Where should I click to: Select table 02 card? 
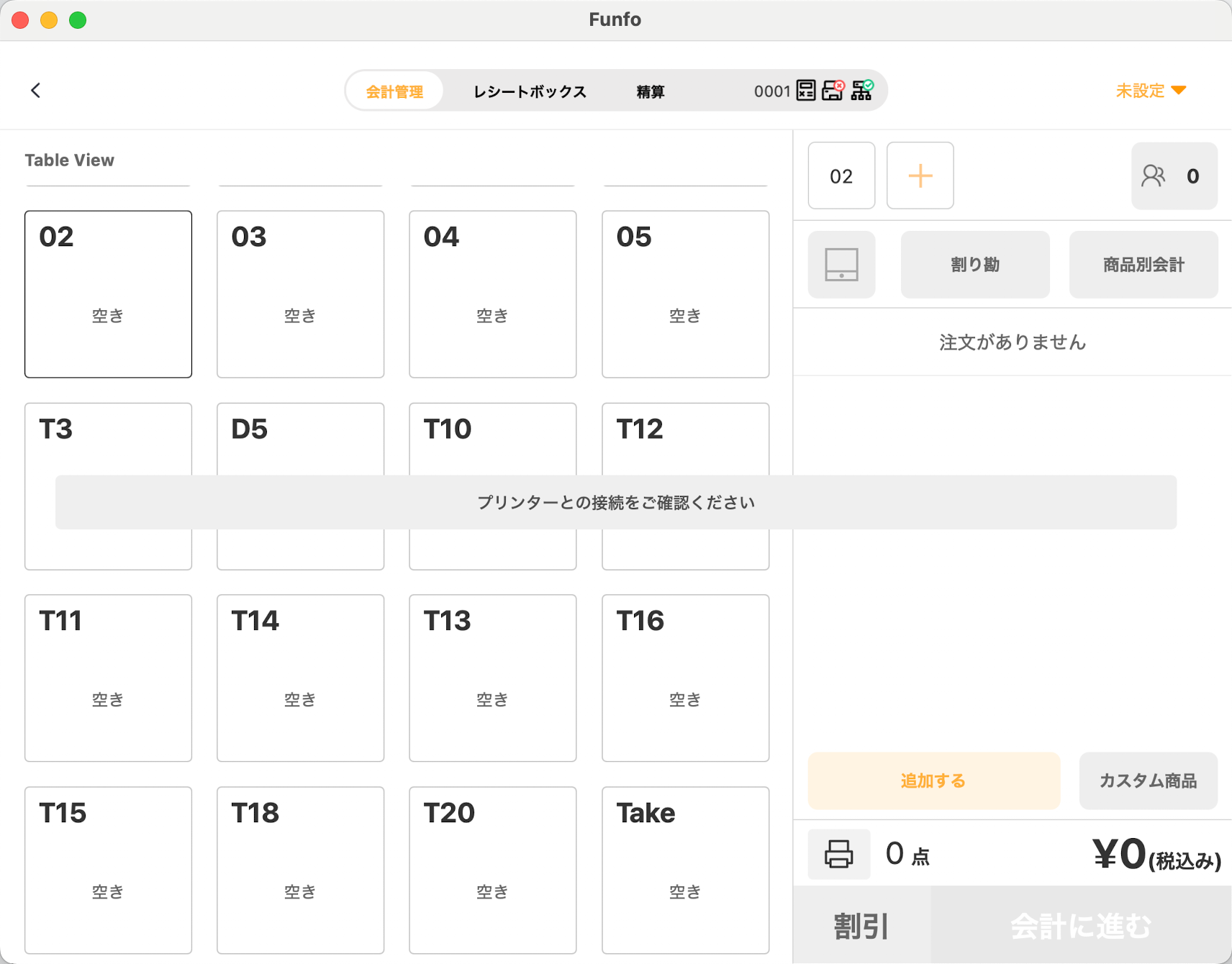pyautogui.click(x=108, y=294)
